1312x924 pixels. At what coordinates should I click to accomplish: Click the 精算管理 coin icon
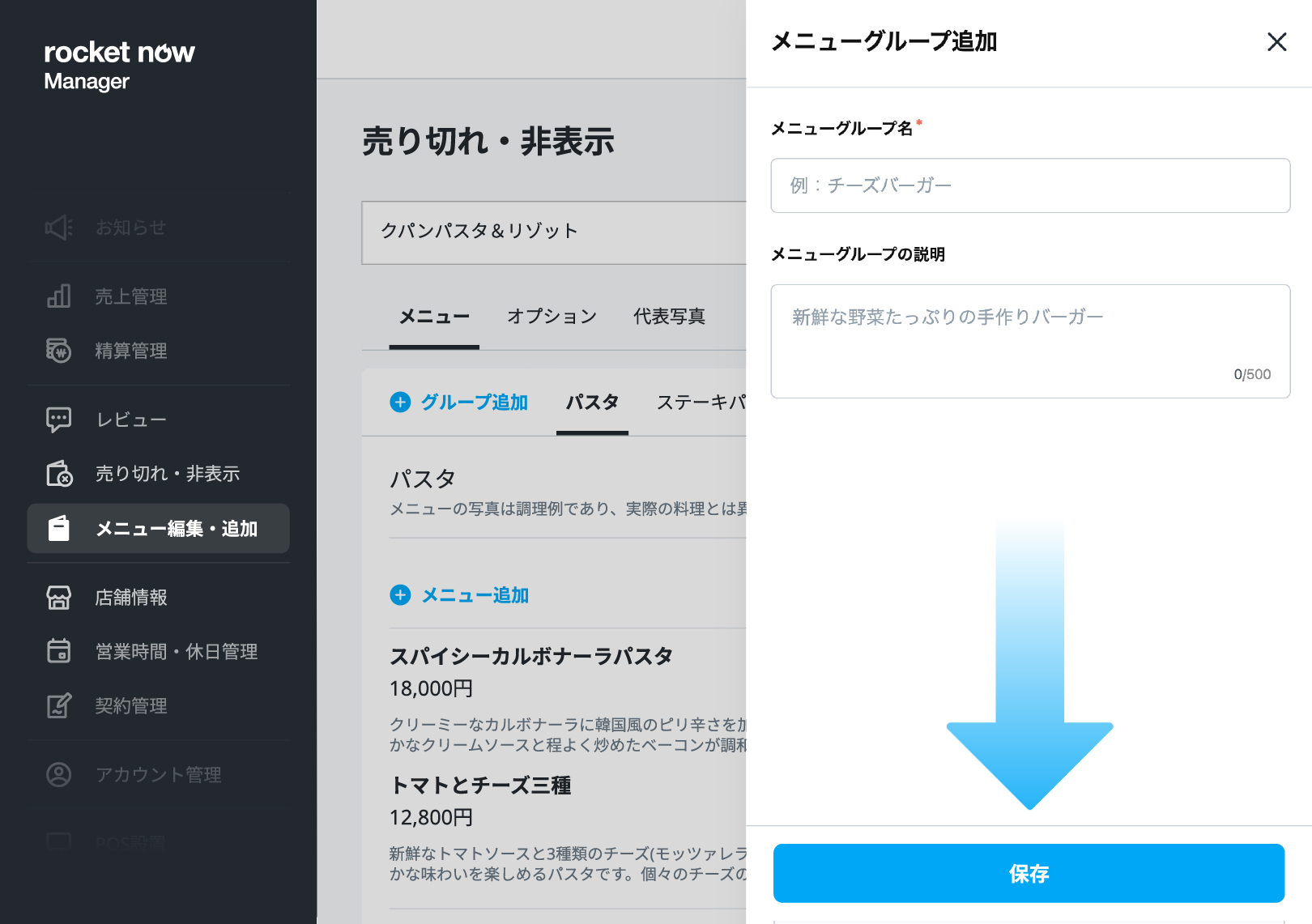tap(59, 351)
